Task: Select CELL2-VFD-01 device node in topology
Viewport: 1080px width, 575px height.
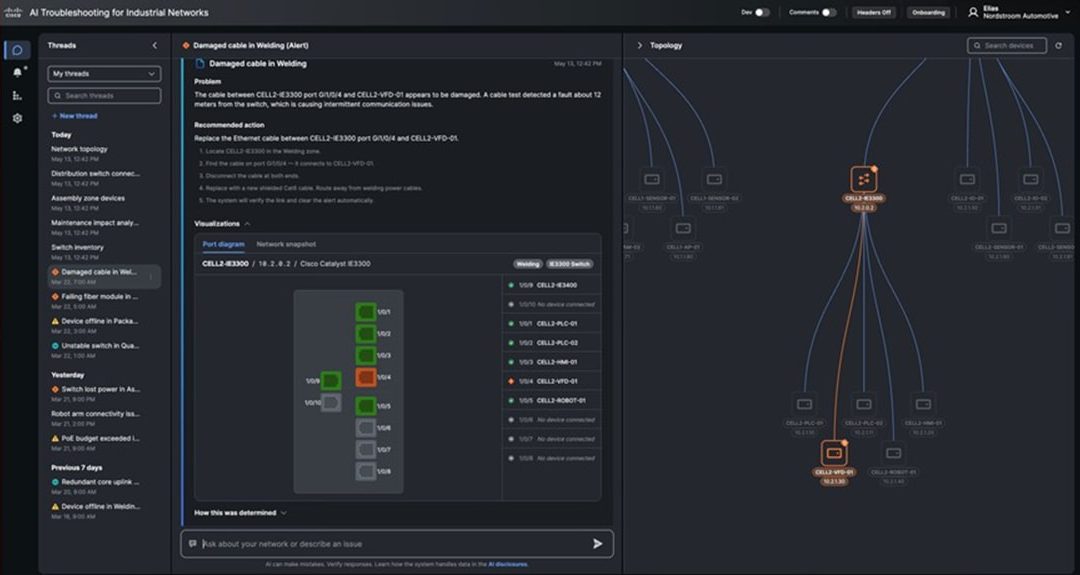Action: pos(834,453)
